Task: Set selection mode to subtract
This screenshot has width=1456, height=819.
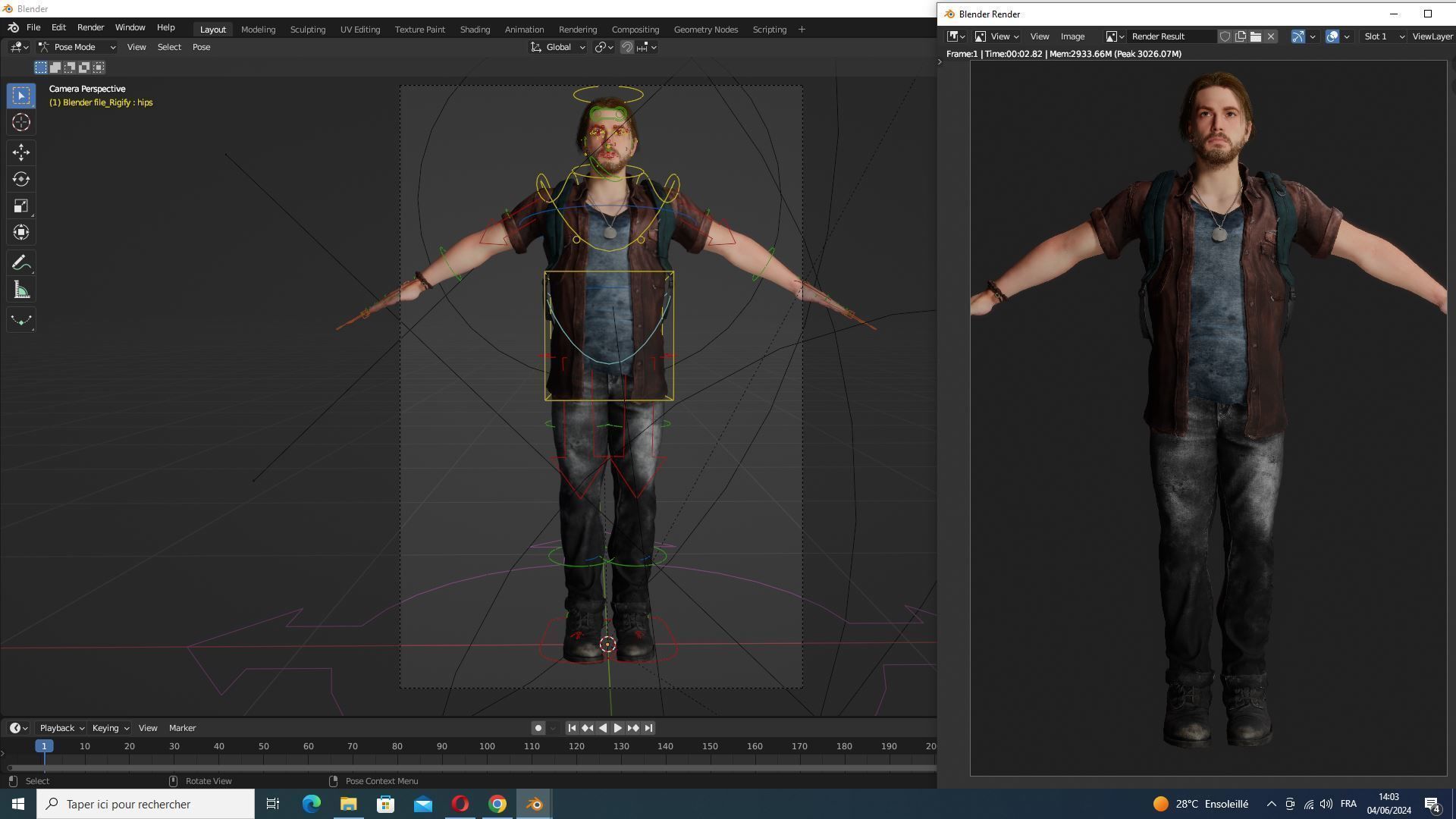Action: [x=70, y=67]
